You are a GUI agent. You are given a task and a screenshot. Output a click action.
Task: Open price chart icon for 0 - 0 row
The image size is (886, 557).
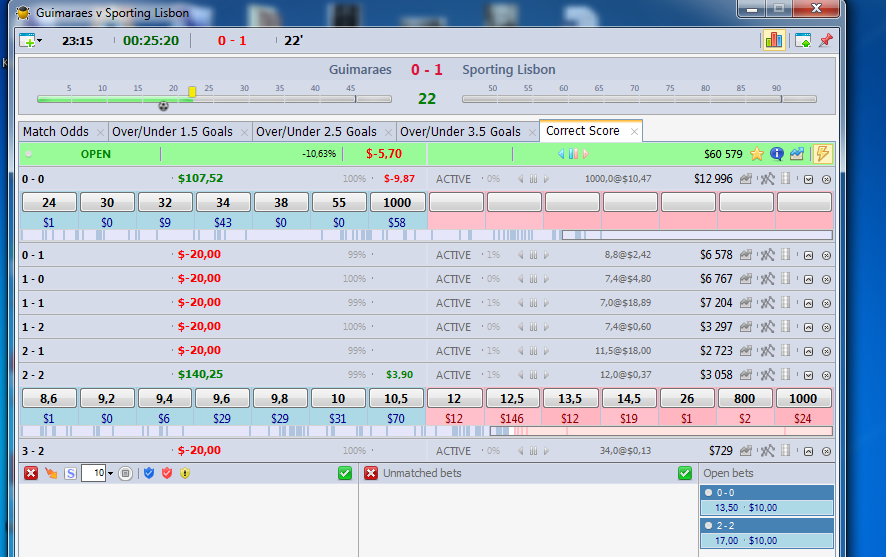tap(746, 179)
